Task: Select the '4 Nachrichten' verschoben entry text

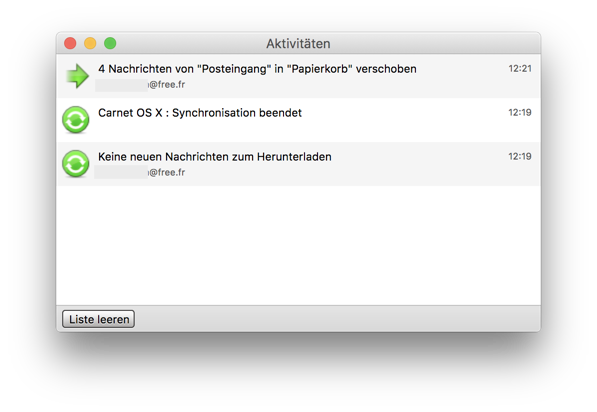Action: (x=257, y=69)
